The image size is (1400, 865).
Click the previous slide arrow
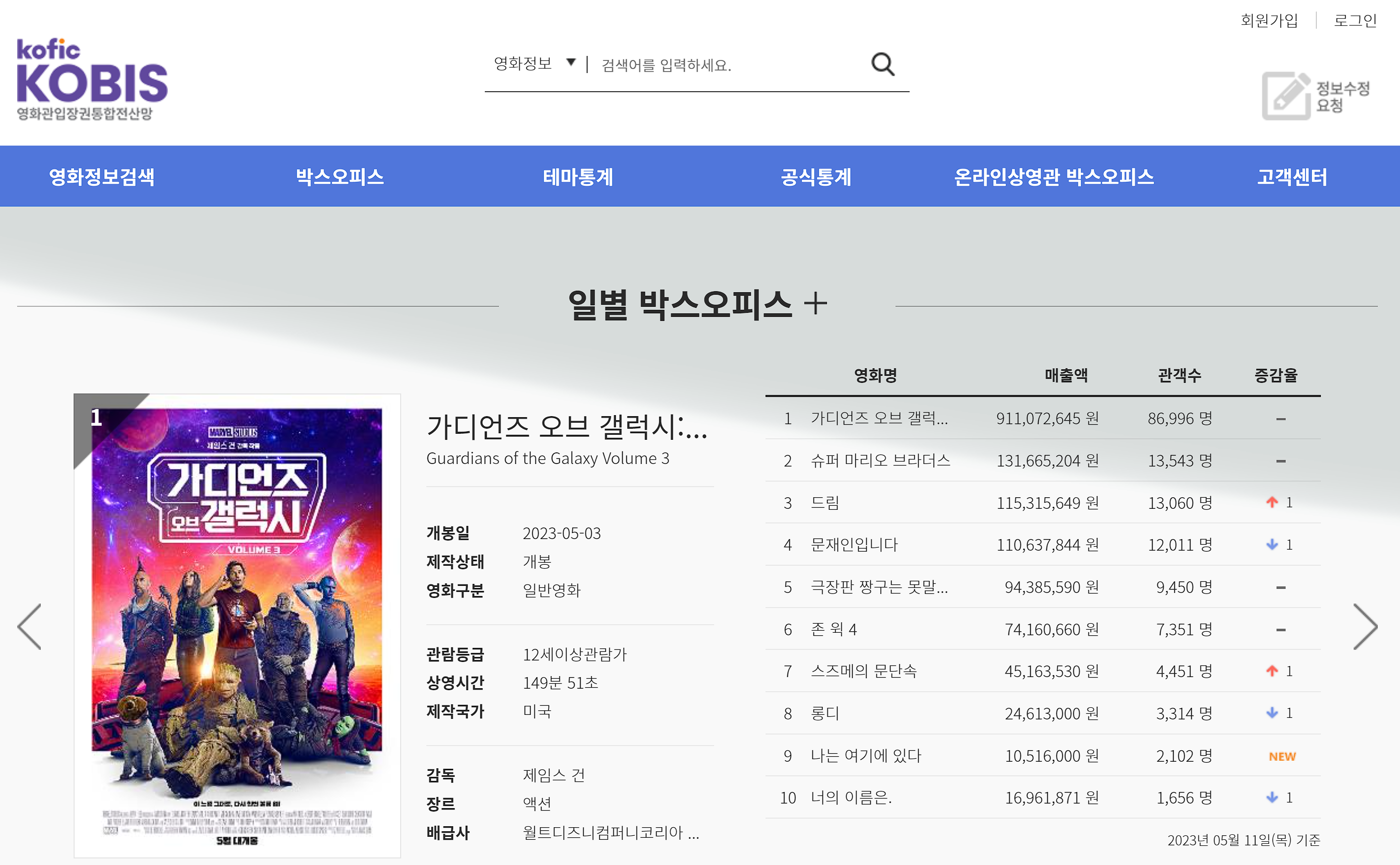(x=30, y=626)
